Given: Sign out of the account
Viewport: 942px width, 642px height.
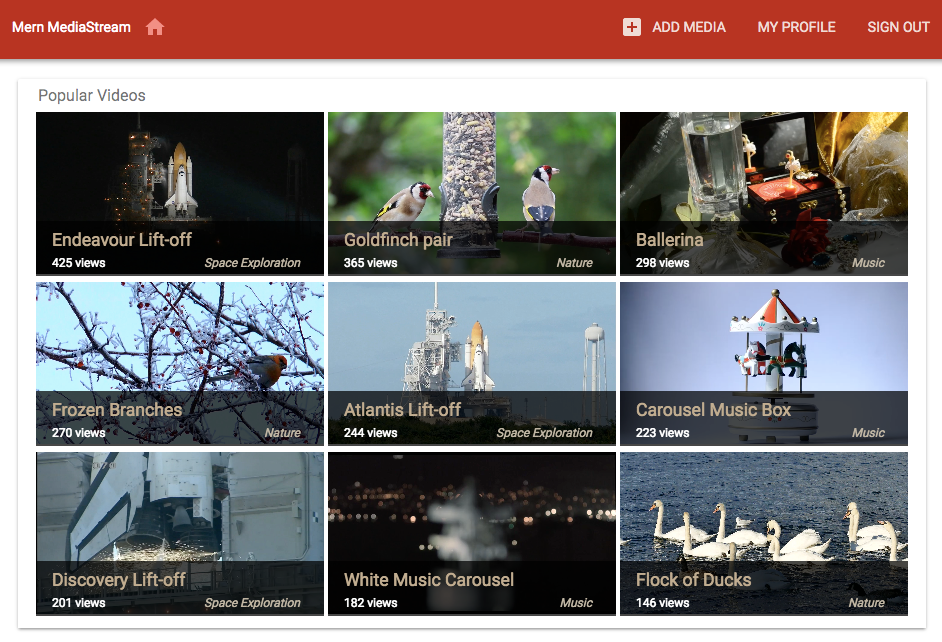Looking at the screenshot, I should [x=898, y=27].
